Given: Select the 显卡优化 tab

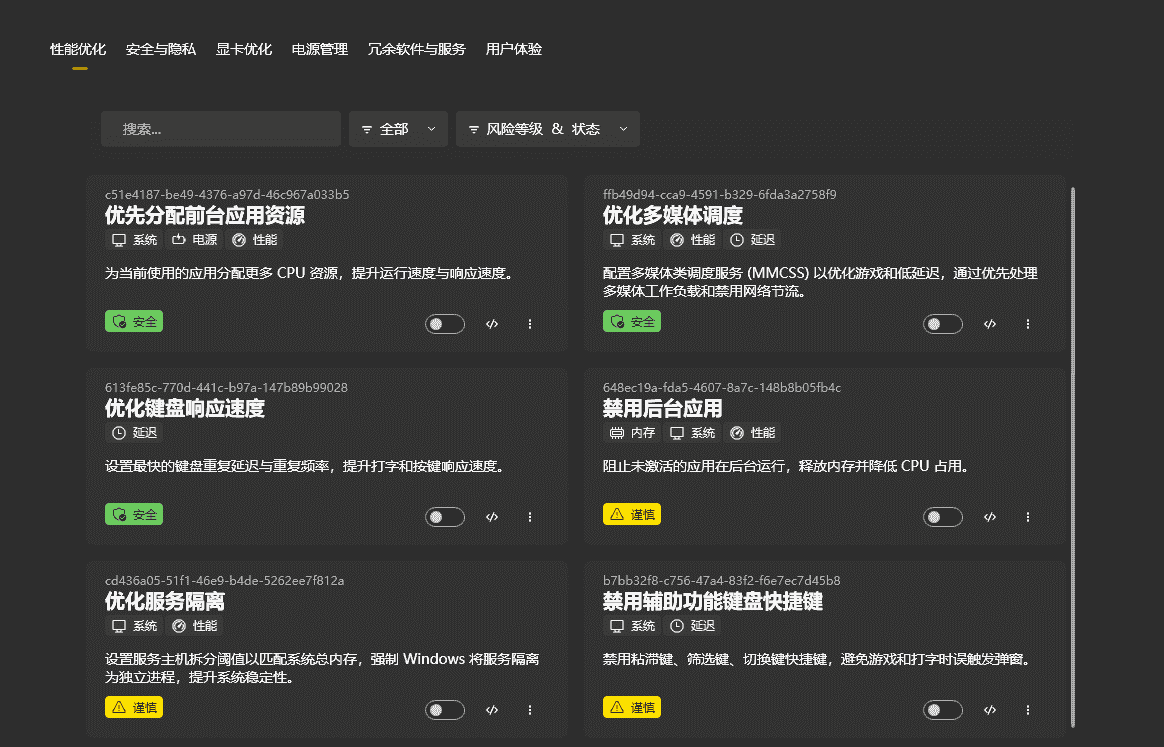Looking at the screenshot, I should point(243,50).
